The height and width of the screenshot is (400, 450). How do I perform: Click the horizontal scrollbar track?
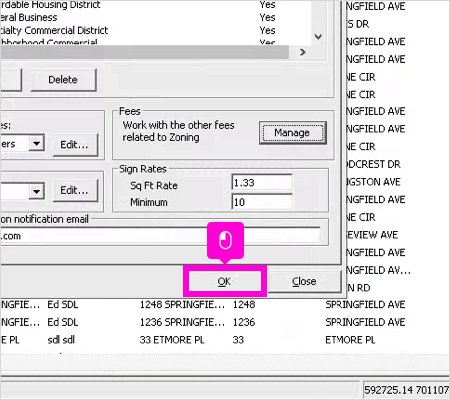[144, 52]
